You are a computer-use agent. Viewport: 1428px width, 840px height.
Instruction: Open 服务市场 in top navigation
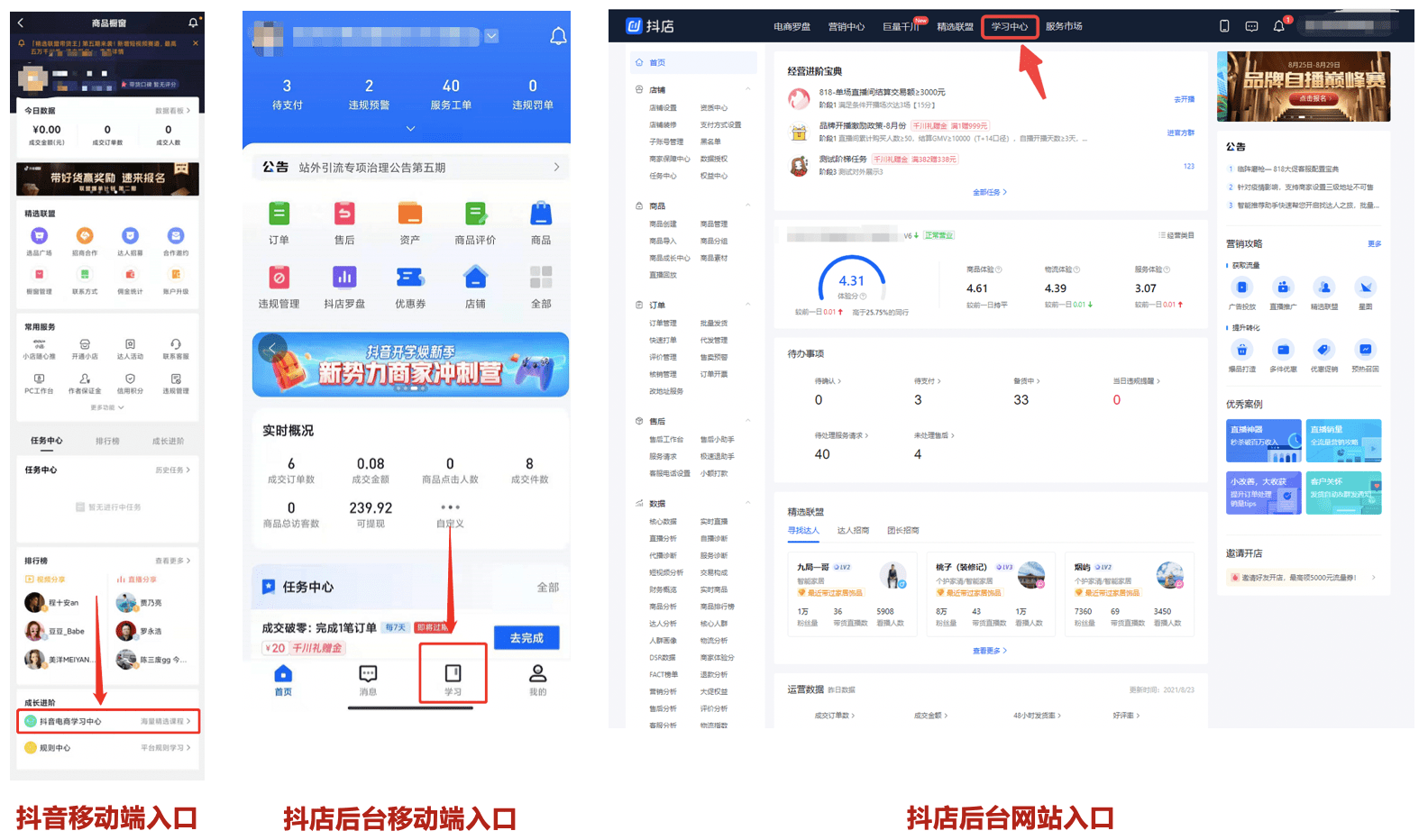pos(1064,26)
